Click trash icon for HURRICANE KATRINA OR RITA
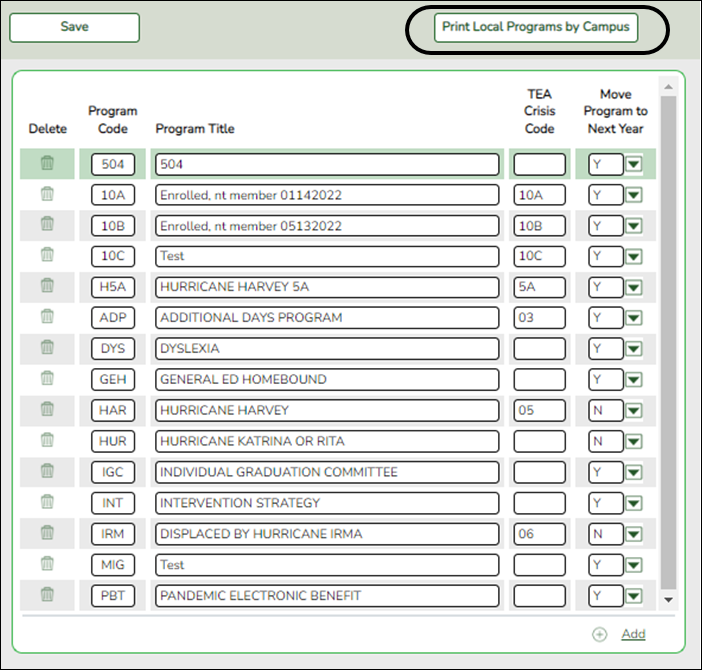Screen dimensions: 702x670 [47, 441]
